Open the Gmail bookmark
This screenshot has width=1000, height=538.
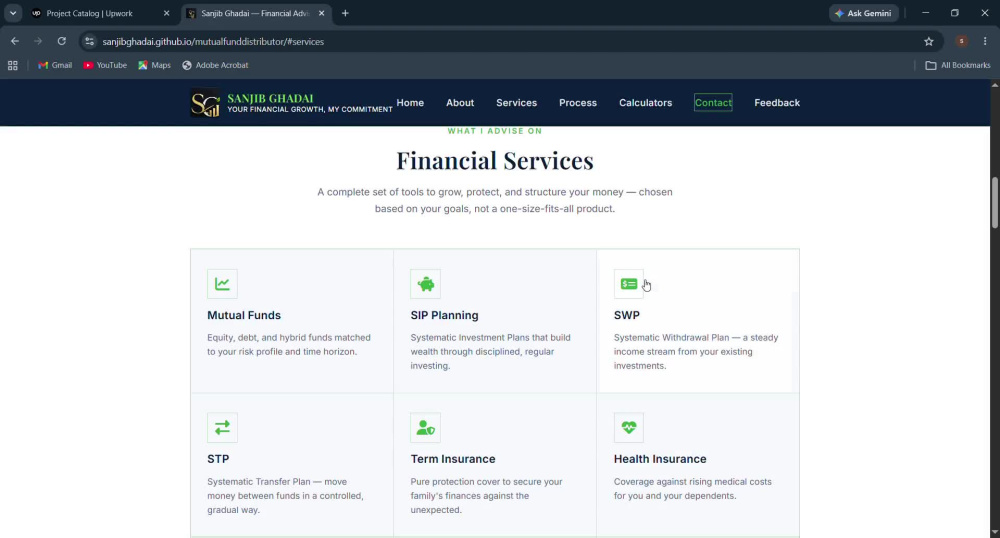click(x=55, y=65)
